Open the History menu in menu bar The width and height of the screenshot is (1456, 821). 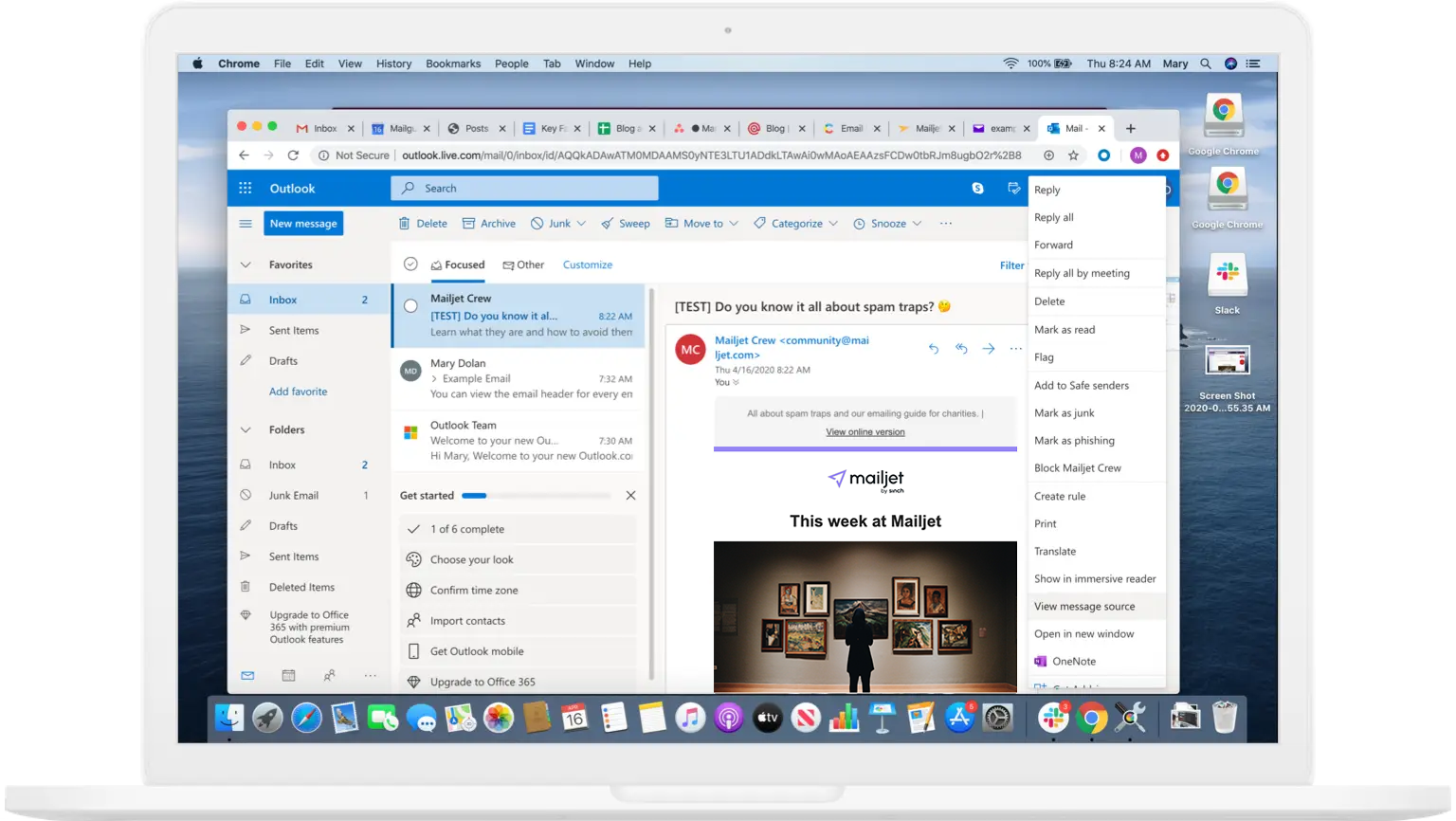[393, 64]
